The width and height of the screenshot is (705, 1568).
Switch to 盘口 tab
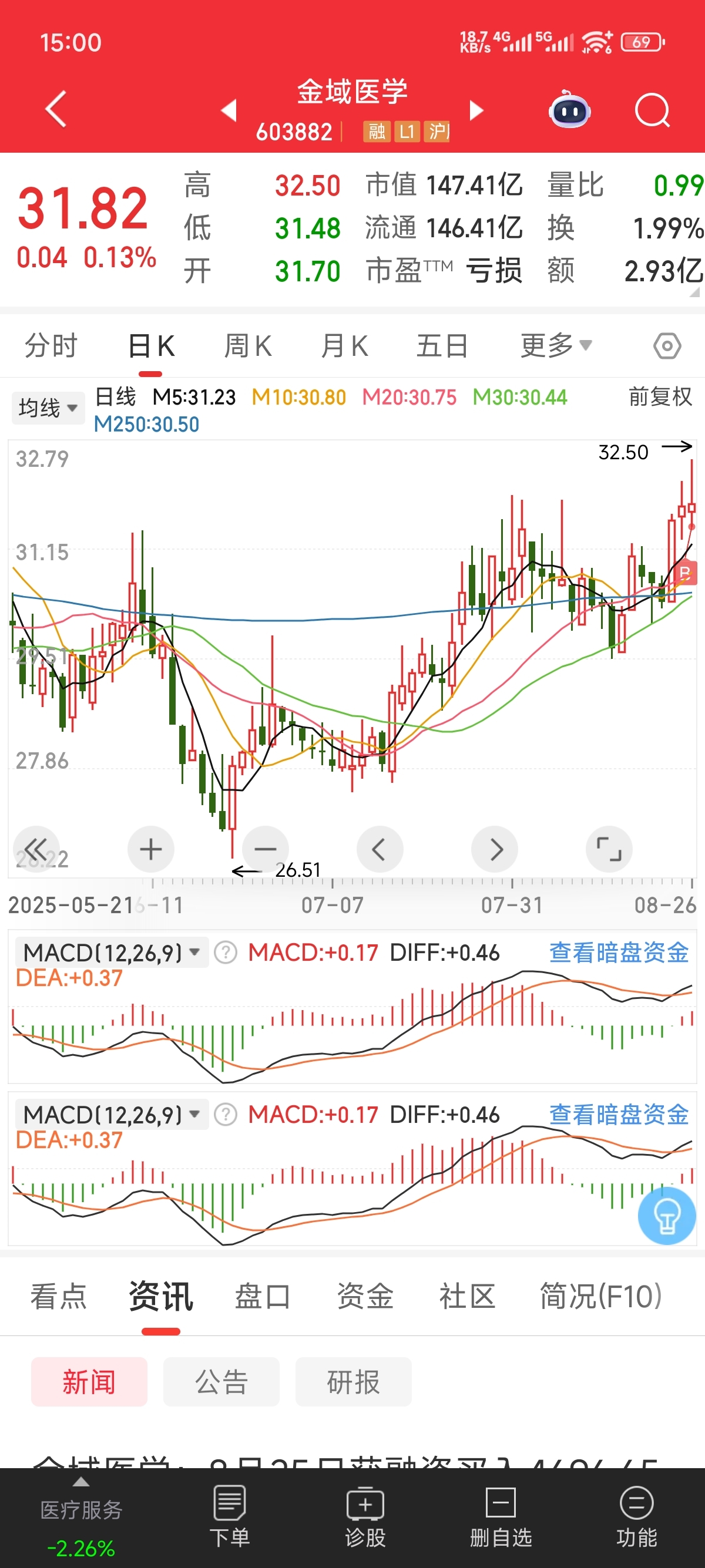point(263,1296)
